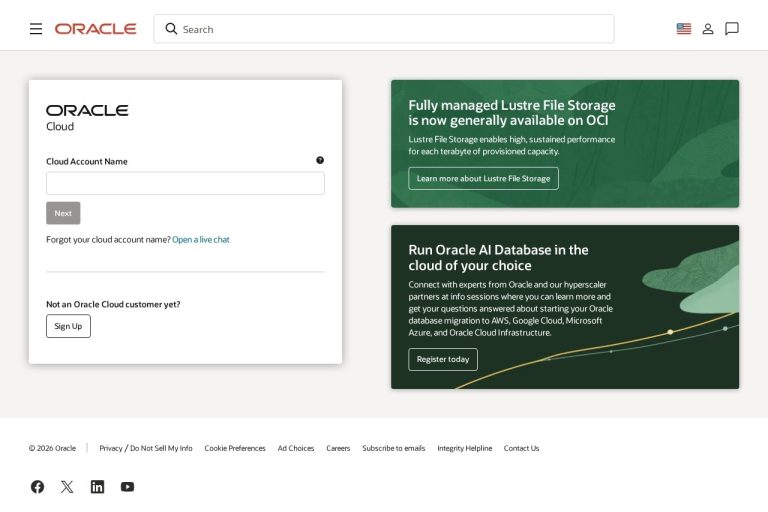The height and width of the screenshot is (512, 768).
Task: Click the © 2026 Oracle copyright text
Action: [52, 448]
